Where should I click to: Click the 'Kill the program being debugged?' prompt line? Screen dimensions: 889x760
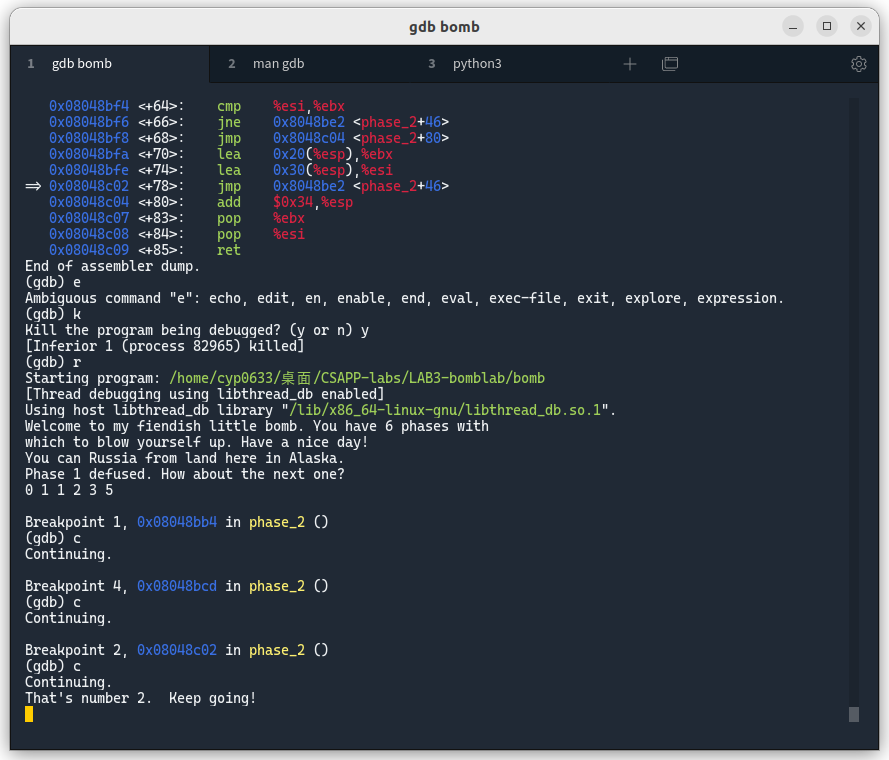pyautogui.click(x=197, y=330)
